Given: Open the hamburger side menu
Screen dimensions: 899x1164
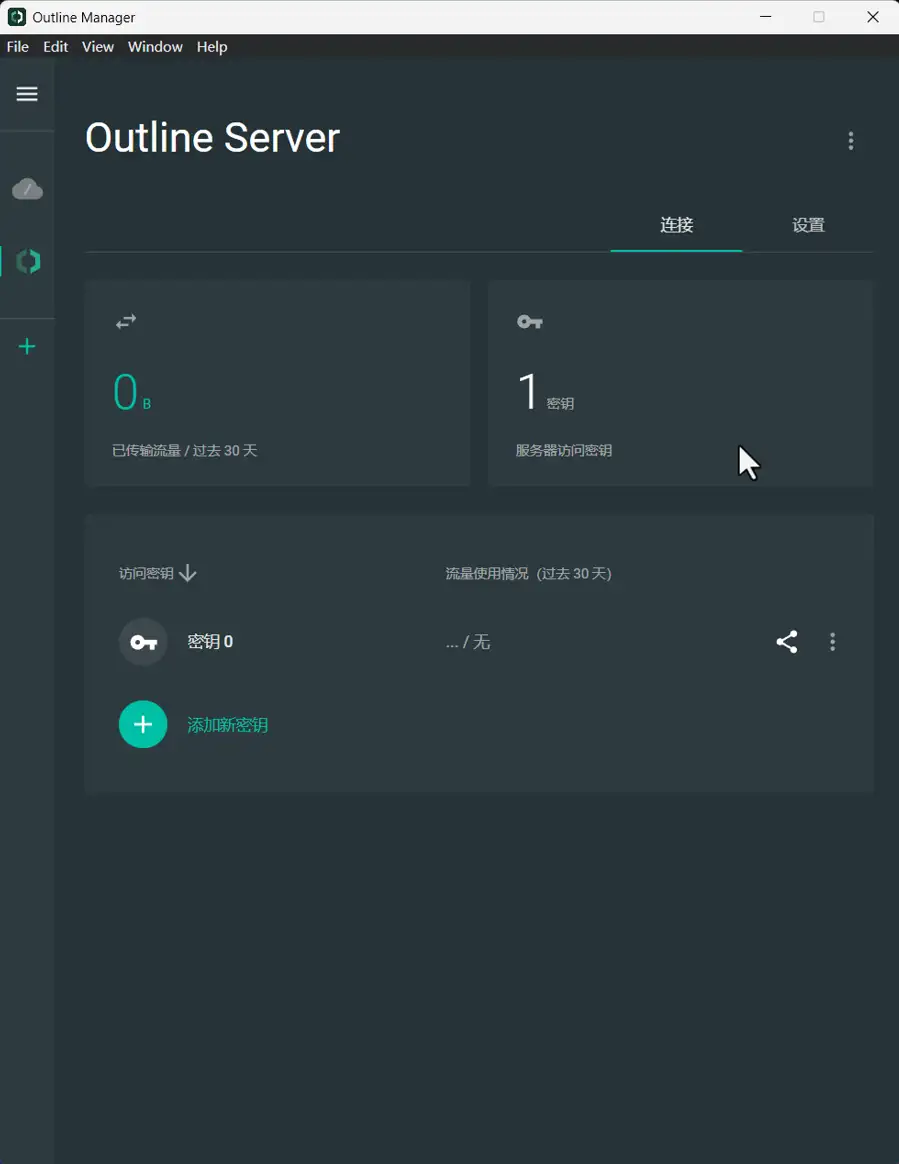Looking at the screenshot, I should pyautogui.click(x=27, y=94).
